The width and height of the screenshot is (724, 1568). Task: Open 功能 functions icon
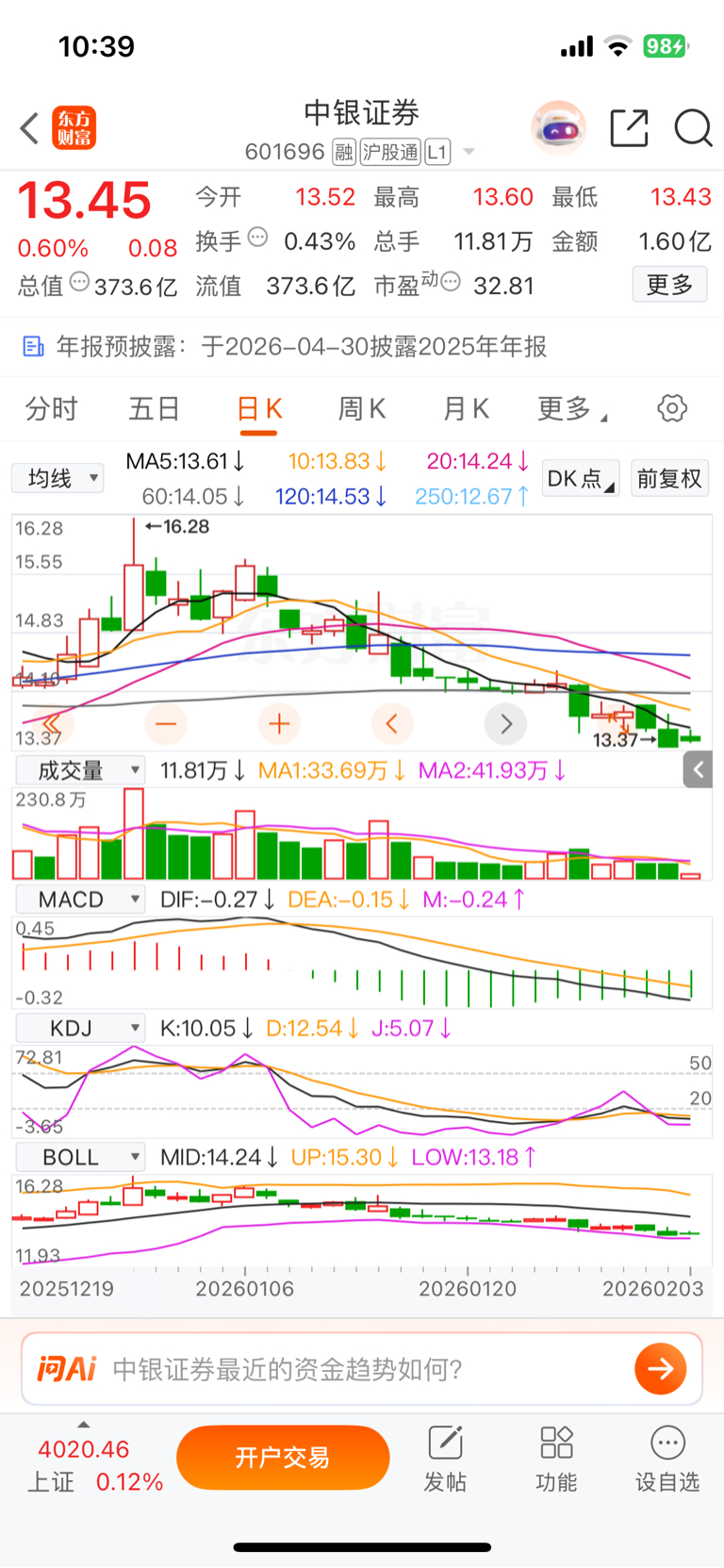click(x=556, y=1459)
